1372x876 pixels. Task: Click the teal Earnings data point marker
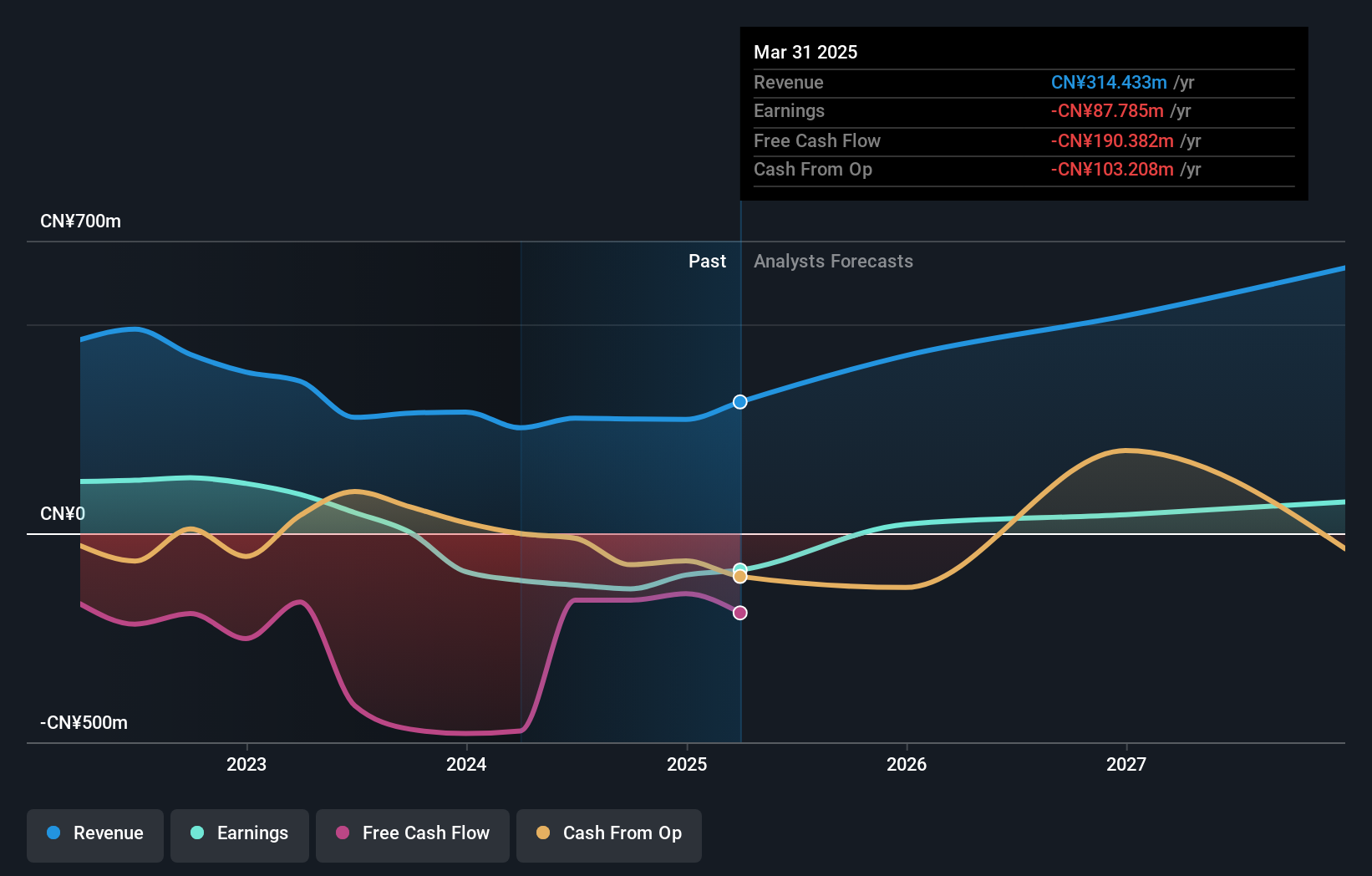[x=740, y=568]
